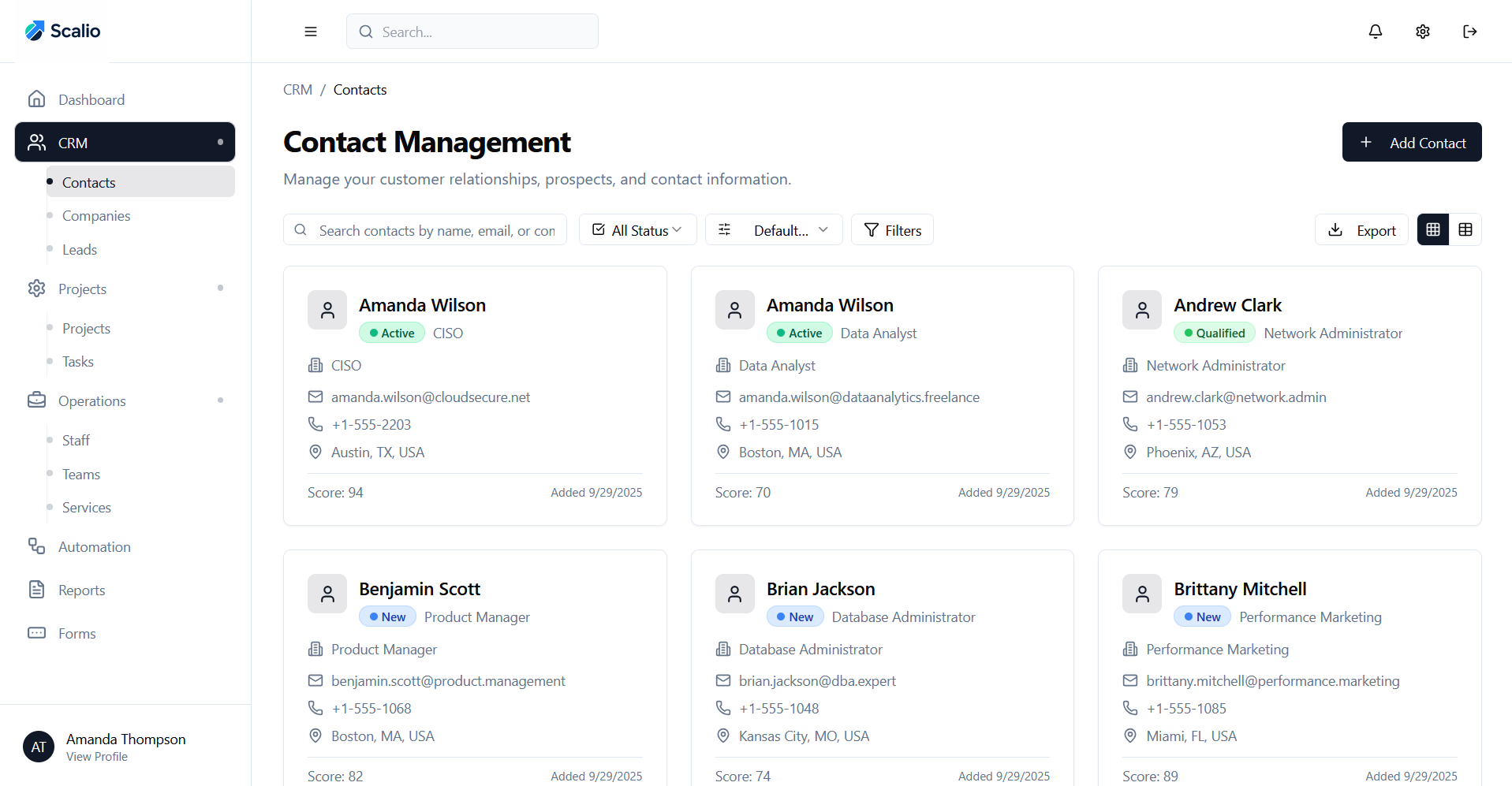Focus the search contacts input field
1512x786 pixels.
coord(435,230)
